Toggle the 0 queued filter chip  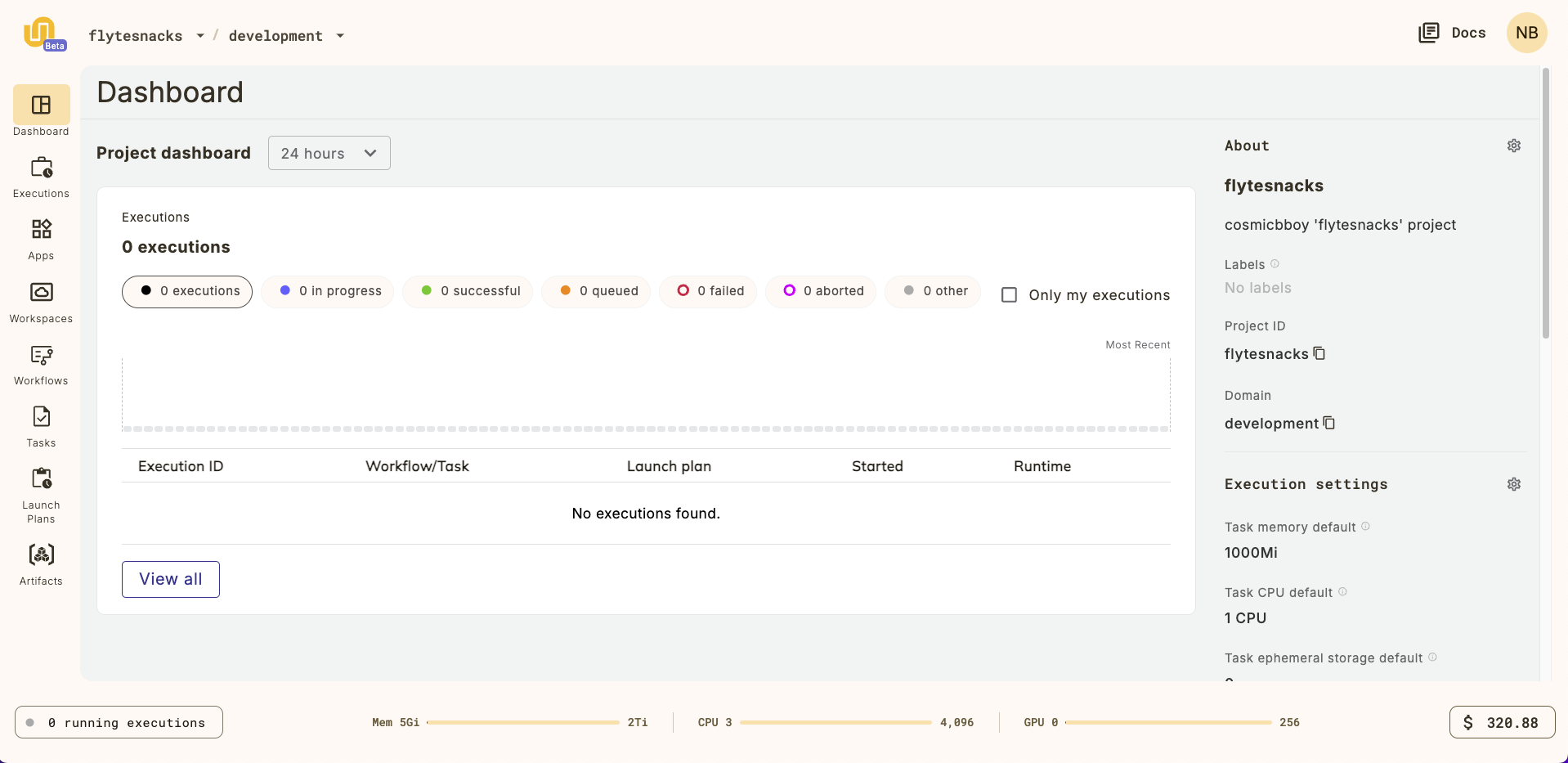pos(597,291)
